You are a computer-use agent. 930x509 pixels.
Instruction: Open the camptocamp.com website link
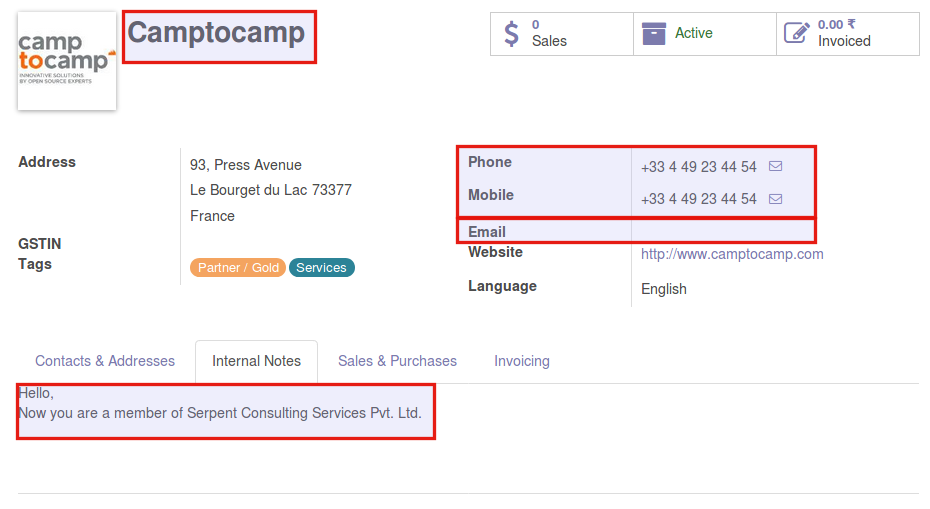(732, 254)
